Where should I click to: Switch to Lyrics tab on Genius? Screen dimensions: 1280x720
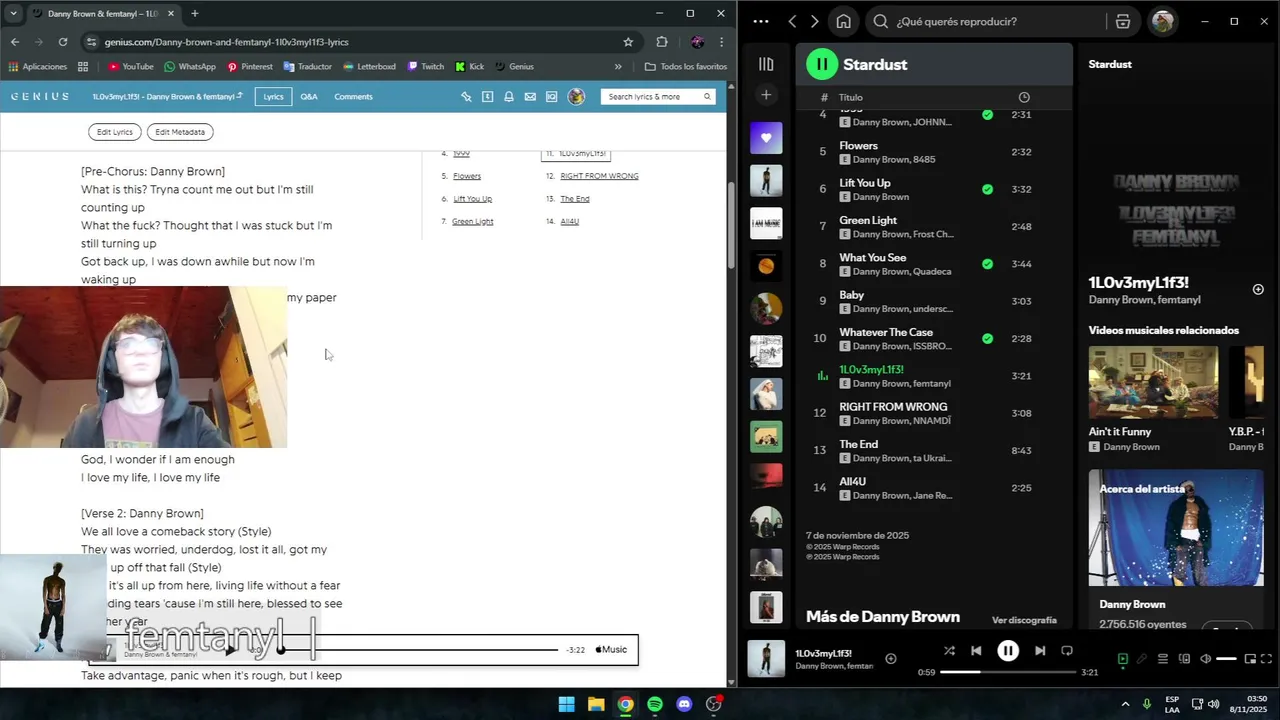coord(273,97)
